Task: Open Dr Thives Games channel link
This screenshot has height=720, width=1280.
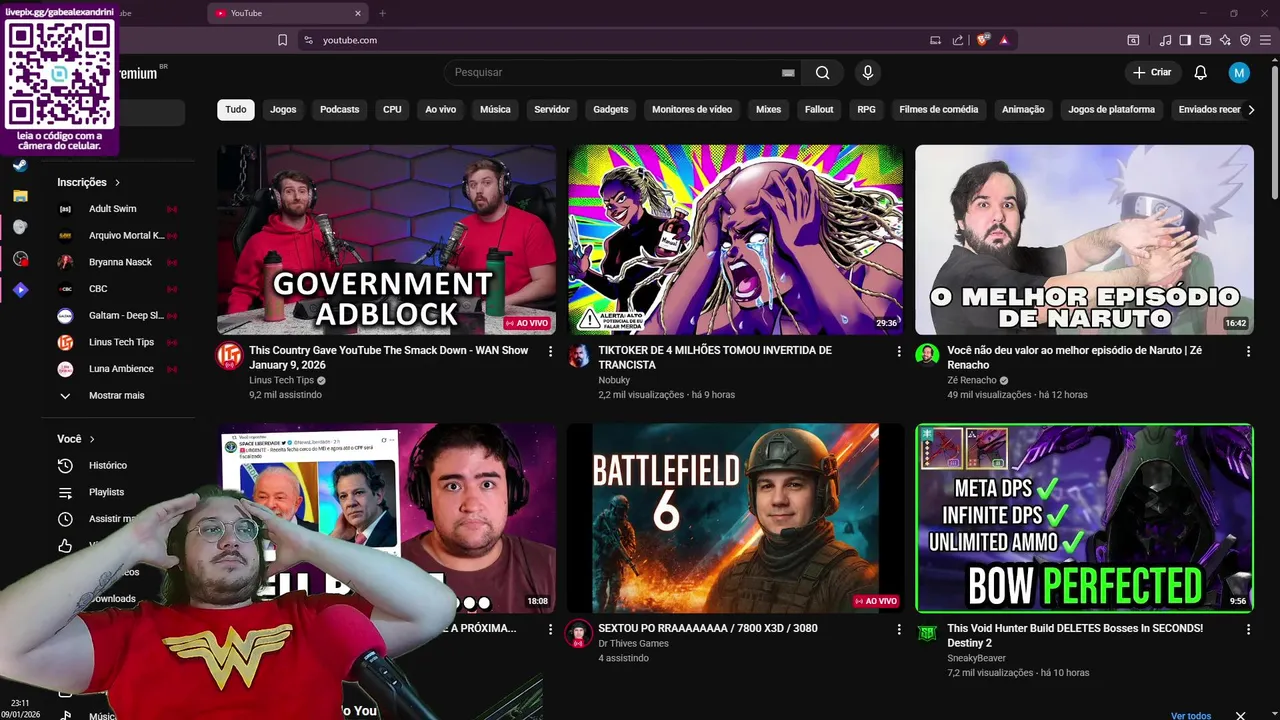Action: (633, 643)
